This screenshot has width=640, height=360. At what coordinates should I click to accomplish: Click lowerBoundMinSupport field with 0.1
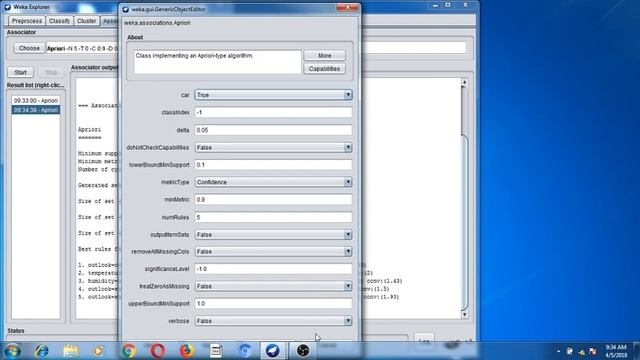point(273,164)
